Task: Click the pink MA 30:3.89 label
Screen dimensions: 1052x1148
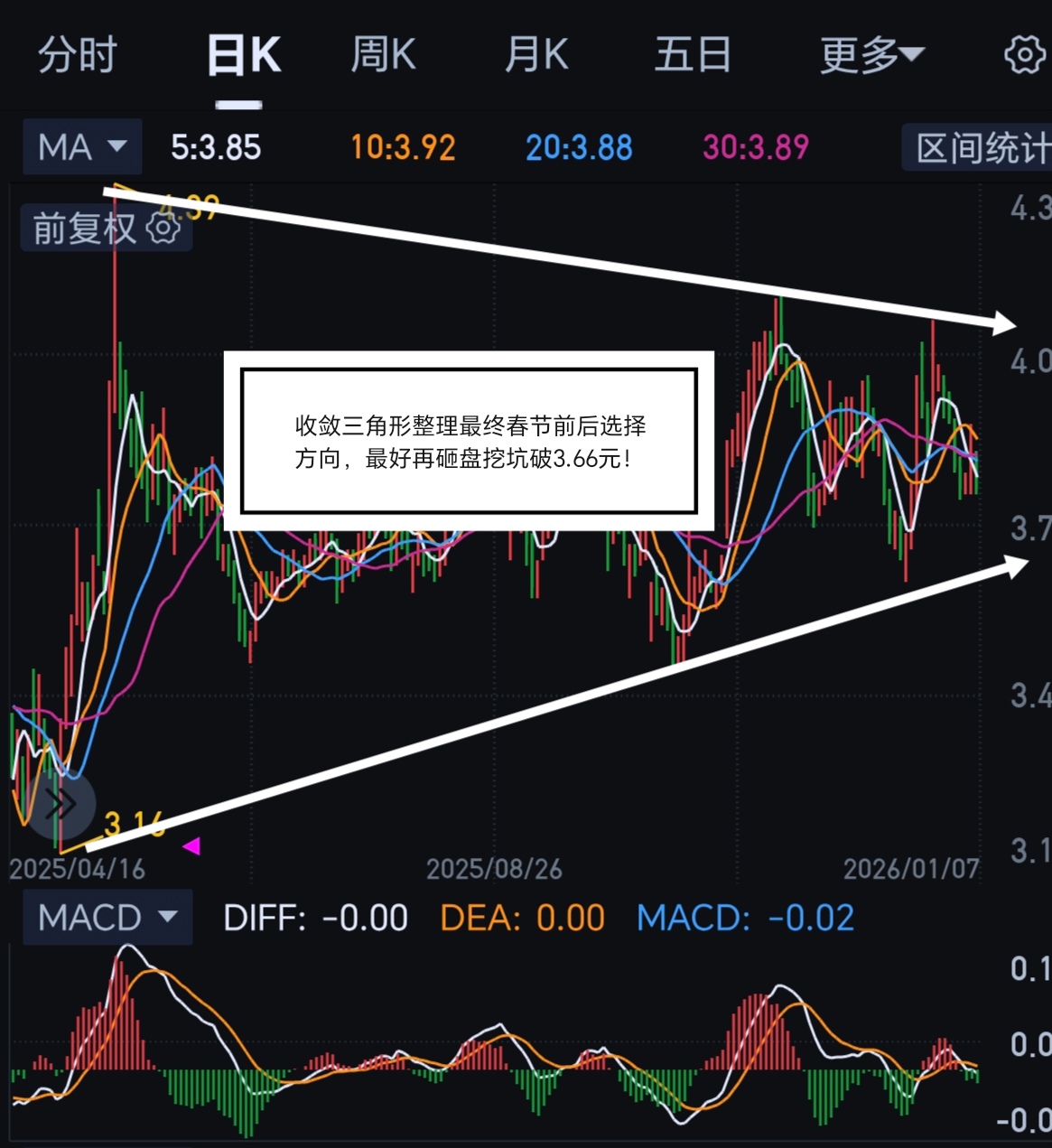Action: (756, 147)
